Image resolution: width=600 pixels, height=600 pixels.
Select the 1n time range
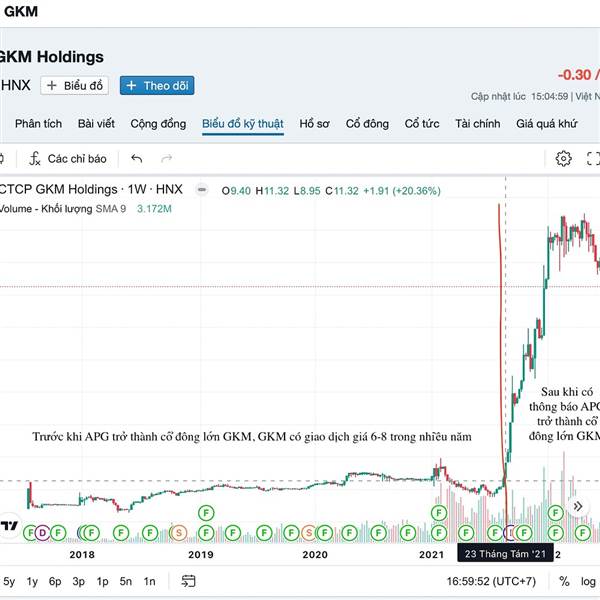149,581
